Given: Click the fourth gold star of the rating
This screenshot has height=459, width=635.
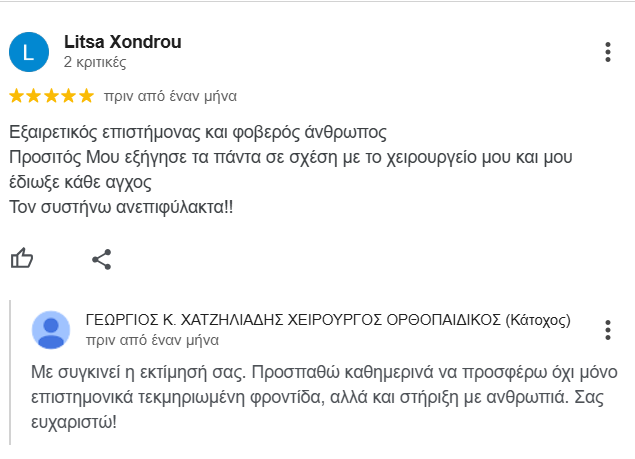Looking at the screenshot, I should (x=69, y=96).
